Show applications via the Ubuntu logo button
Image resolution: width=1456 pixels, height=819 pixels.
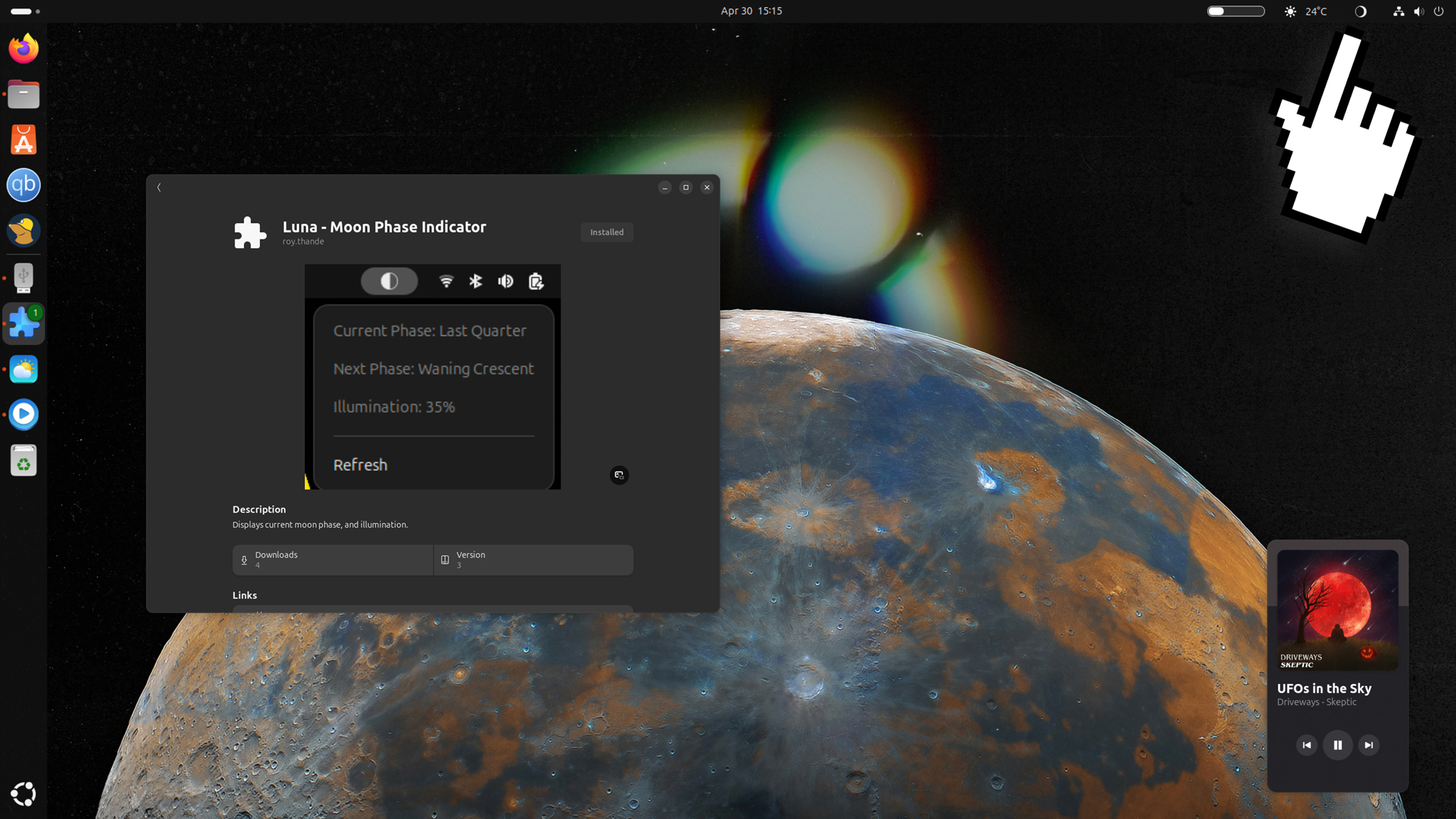[x=23, y=793]
